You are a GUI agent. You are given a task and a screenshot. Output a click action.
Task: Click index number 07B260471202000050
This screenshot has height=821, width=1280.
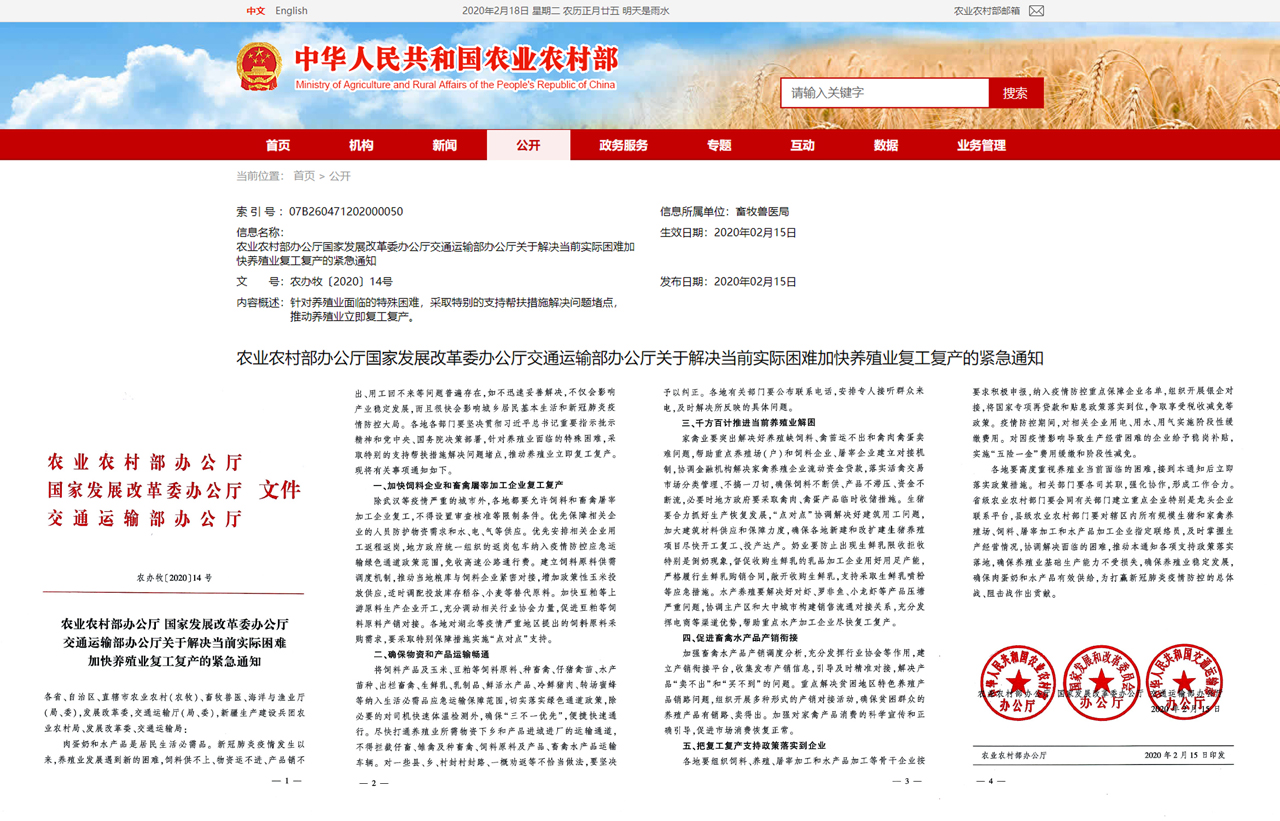coord(346,212)
